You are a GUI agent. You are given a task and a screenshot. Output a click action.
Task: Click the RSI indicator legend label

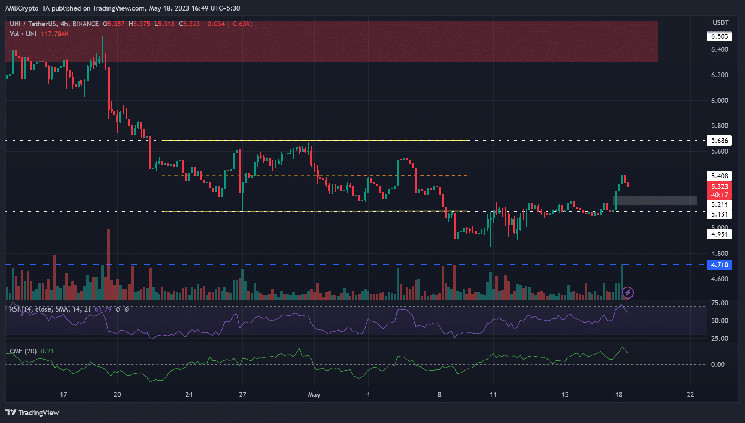pyautogui.click(x=40, y=309)
